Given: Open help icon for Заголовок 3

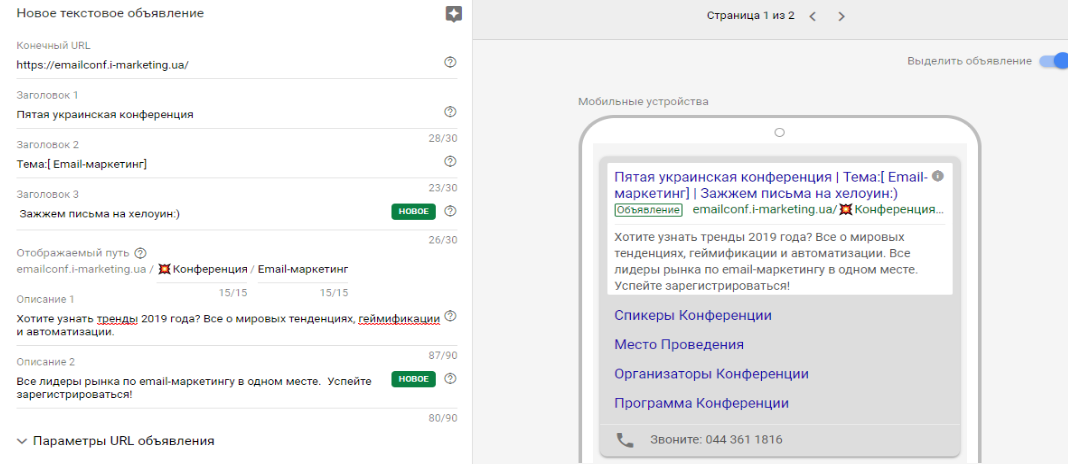Looking at the screenshot, I should 450,211.
